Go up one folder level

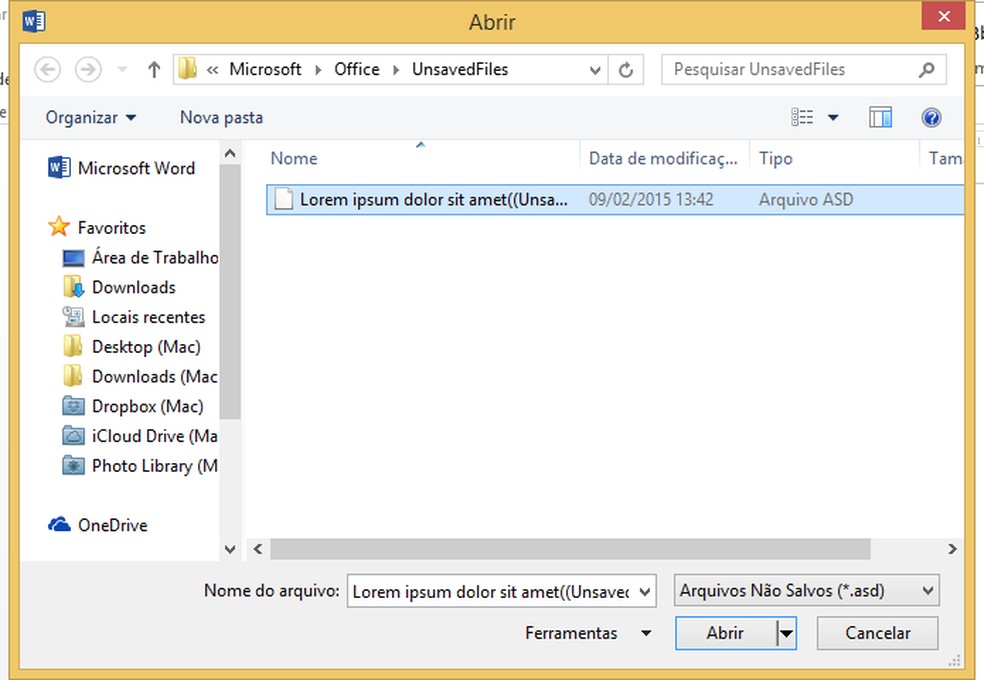(x=154, y=69)
